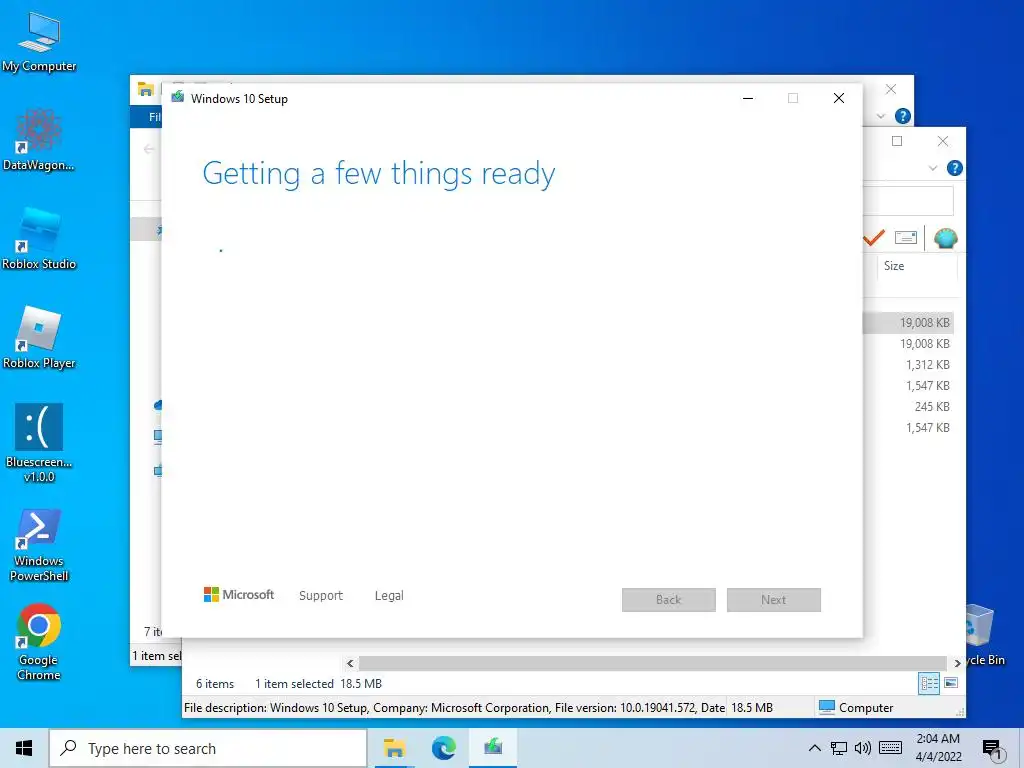Viewport: 1024px width, 768px height.
Task: Expand the ribbon chevron in front Explorer
Action: coord(933,168)
